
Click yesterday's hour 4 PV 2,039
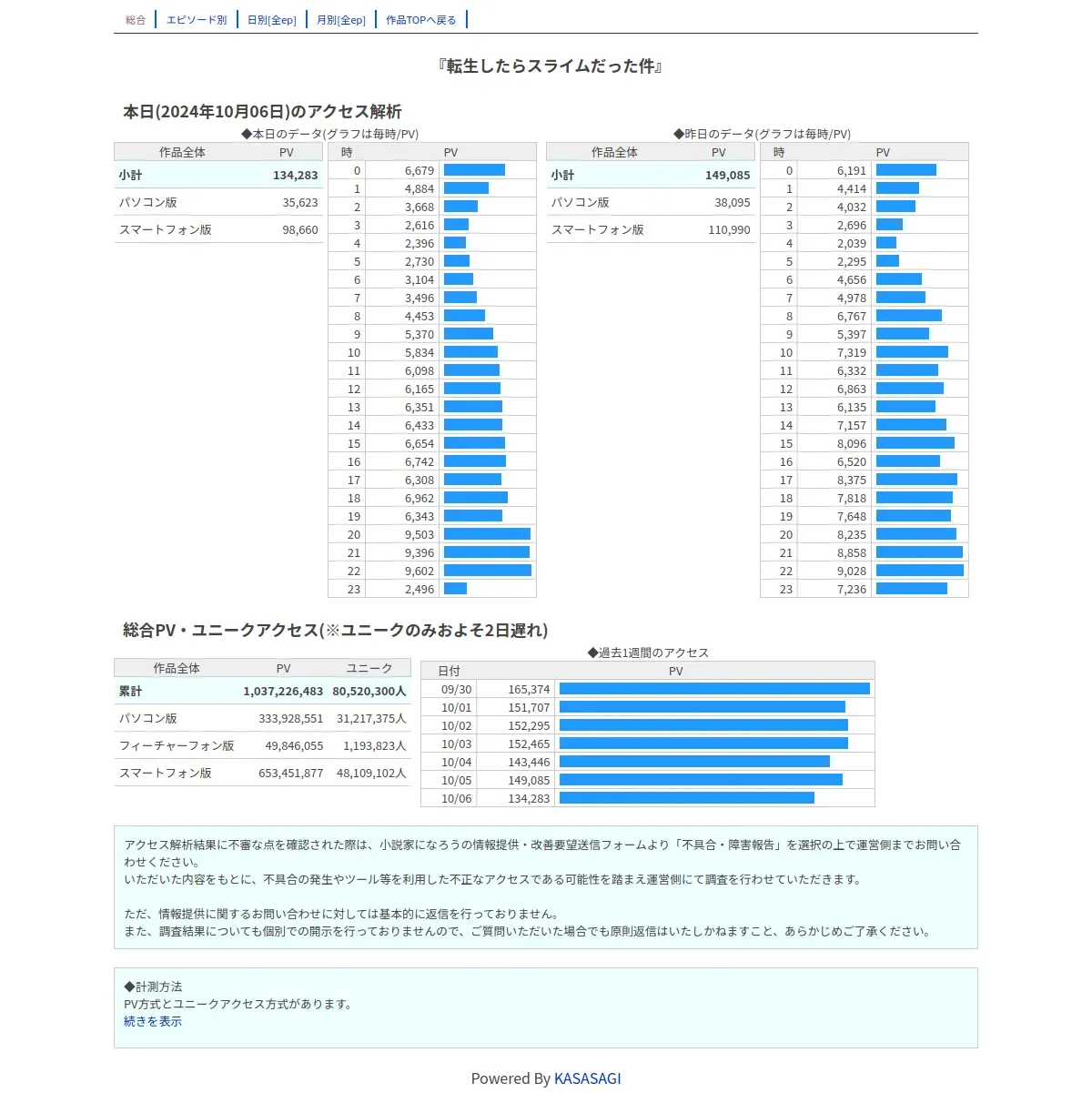click(852, 243)
